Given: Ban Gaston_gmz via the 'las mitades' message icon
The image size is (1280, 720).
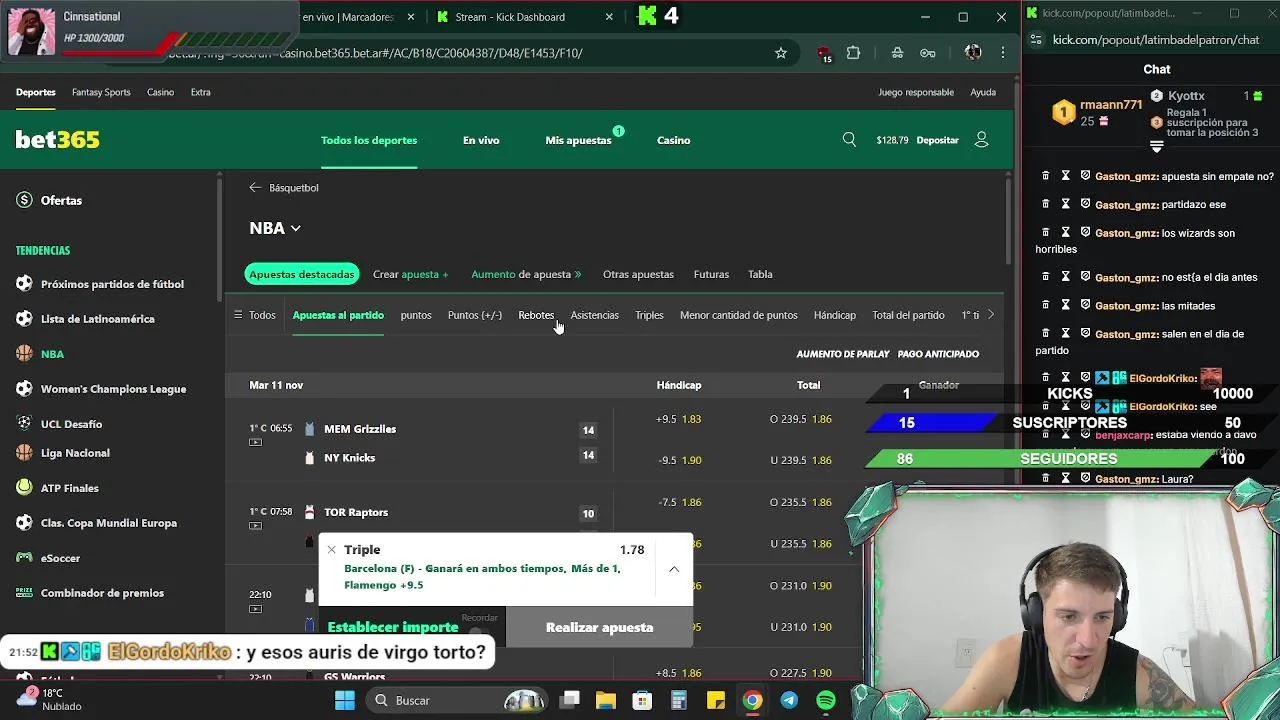Looking at the screenshot, I should coord(1086,306).
